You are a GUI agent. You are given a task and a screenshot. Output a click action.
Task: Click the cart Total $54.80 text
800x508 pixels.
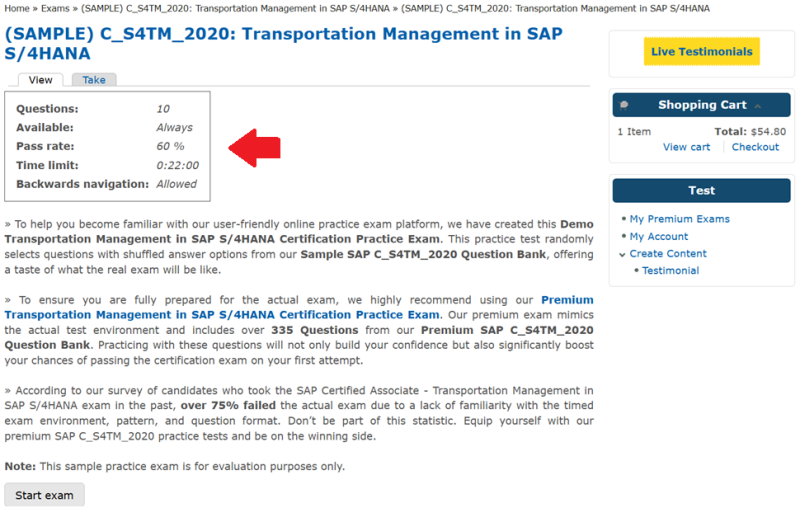click(x=750, y=132)
